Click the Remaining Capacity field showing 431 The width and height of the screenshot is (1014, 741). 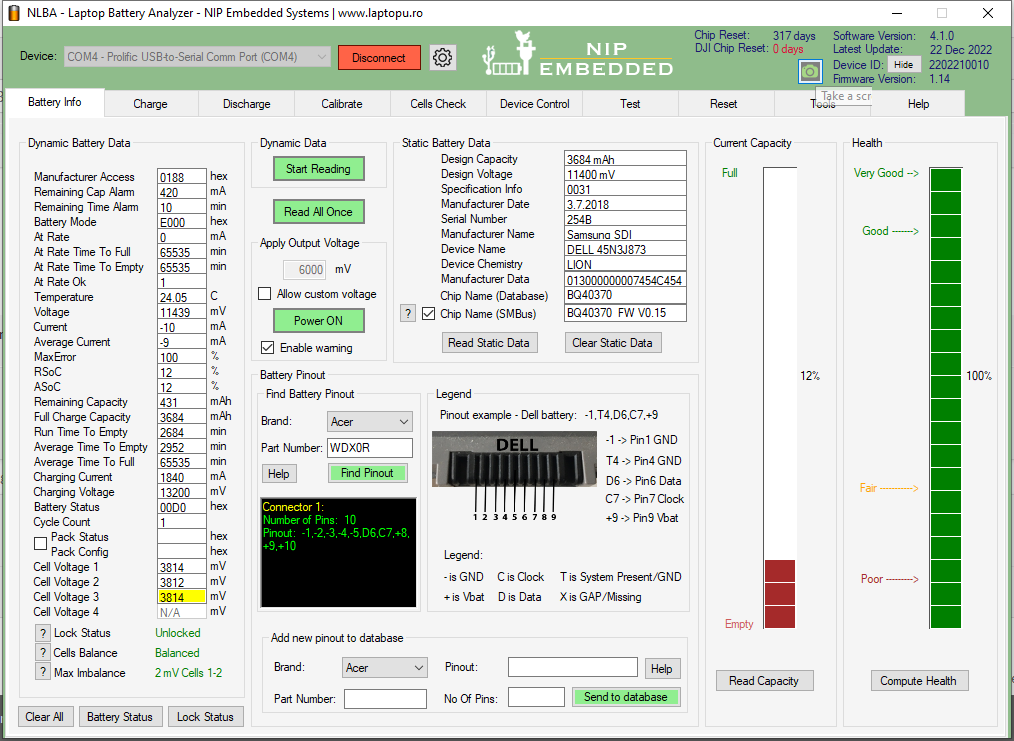[x=182, y=402]
